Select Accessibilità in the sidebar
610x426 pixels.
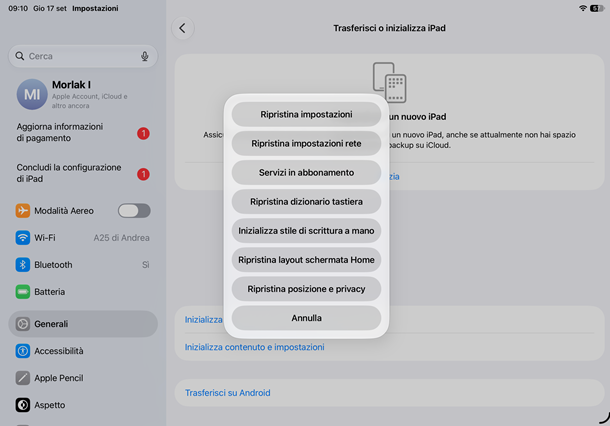[x=83, y=351]
